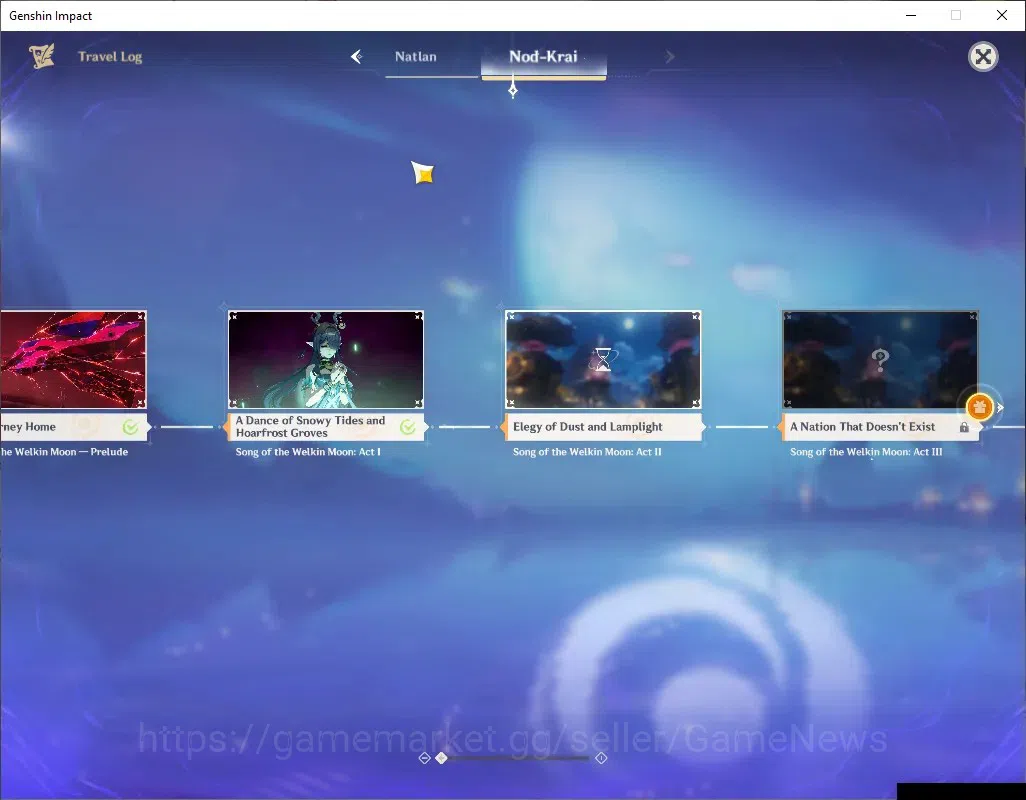Go to previous region with left arrow
Image resolution: width=1026 pixels, height=800 pixels.
[357, 57]
